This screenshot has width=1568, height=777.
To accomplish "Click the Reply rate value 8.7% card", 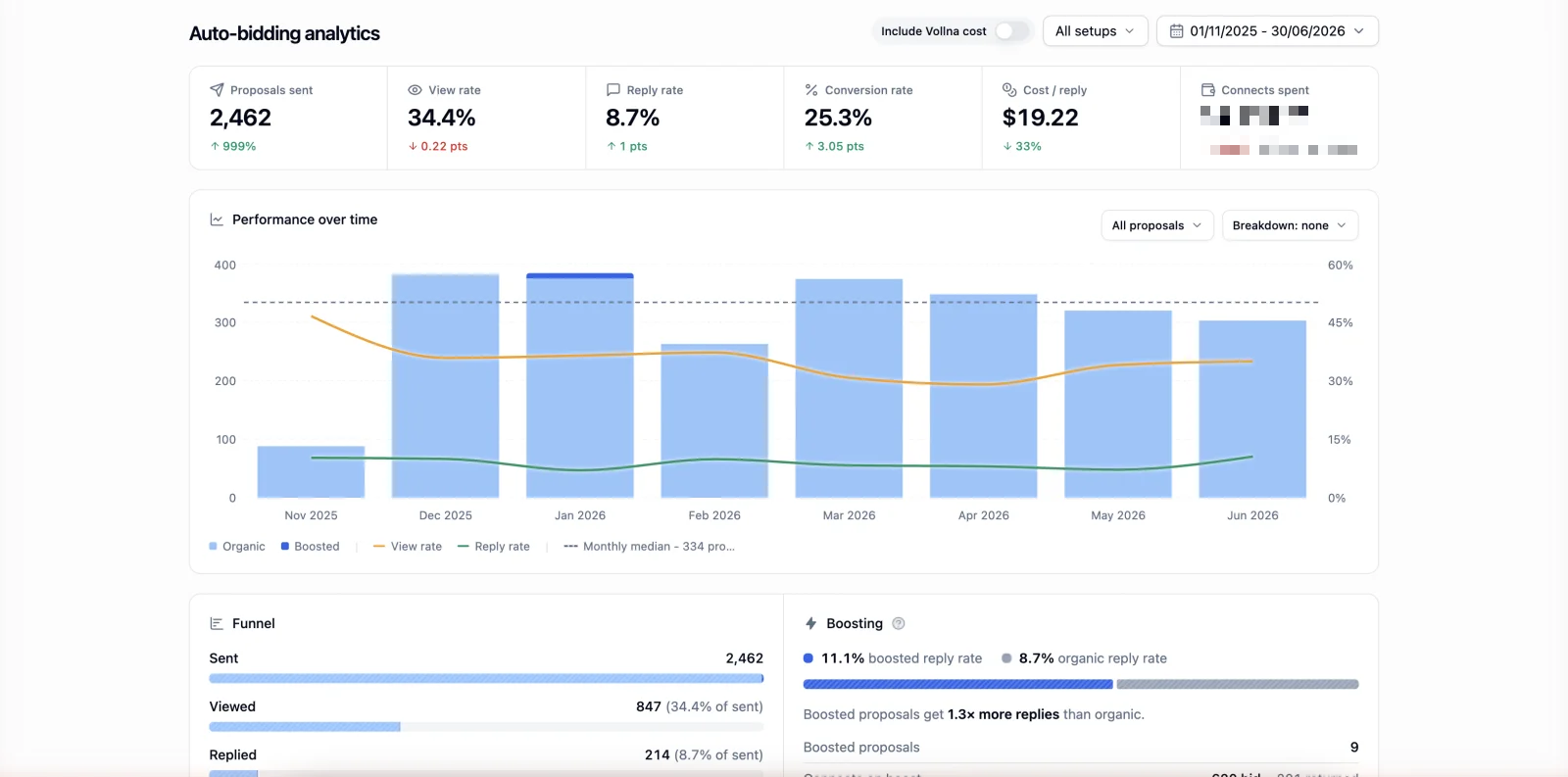I will point(633,118).
